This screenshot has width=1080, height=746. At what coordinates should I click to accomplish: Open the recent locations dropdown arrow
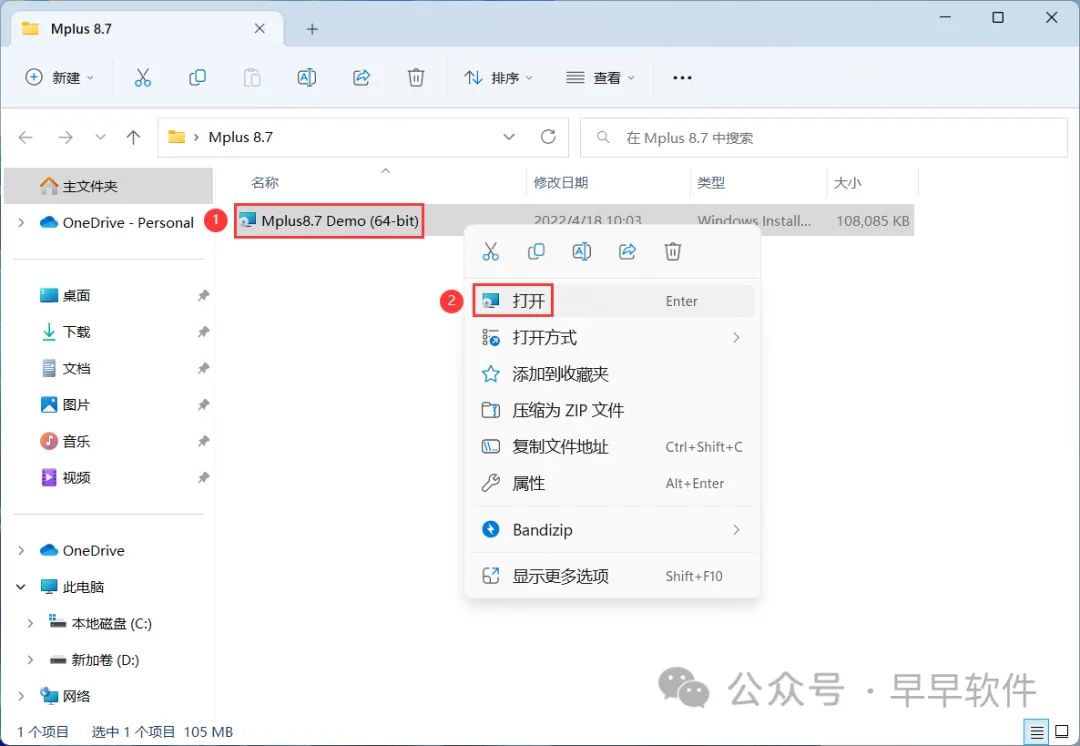pyautogui.click(x=101, y=137)
